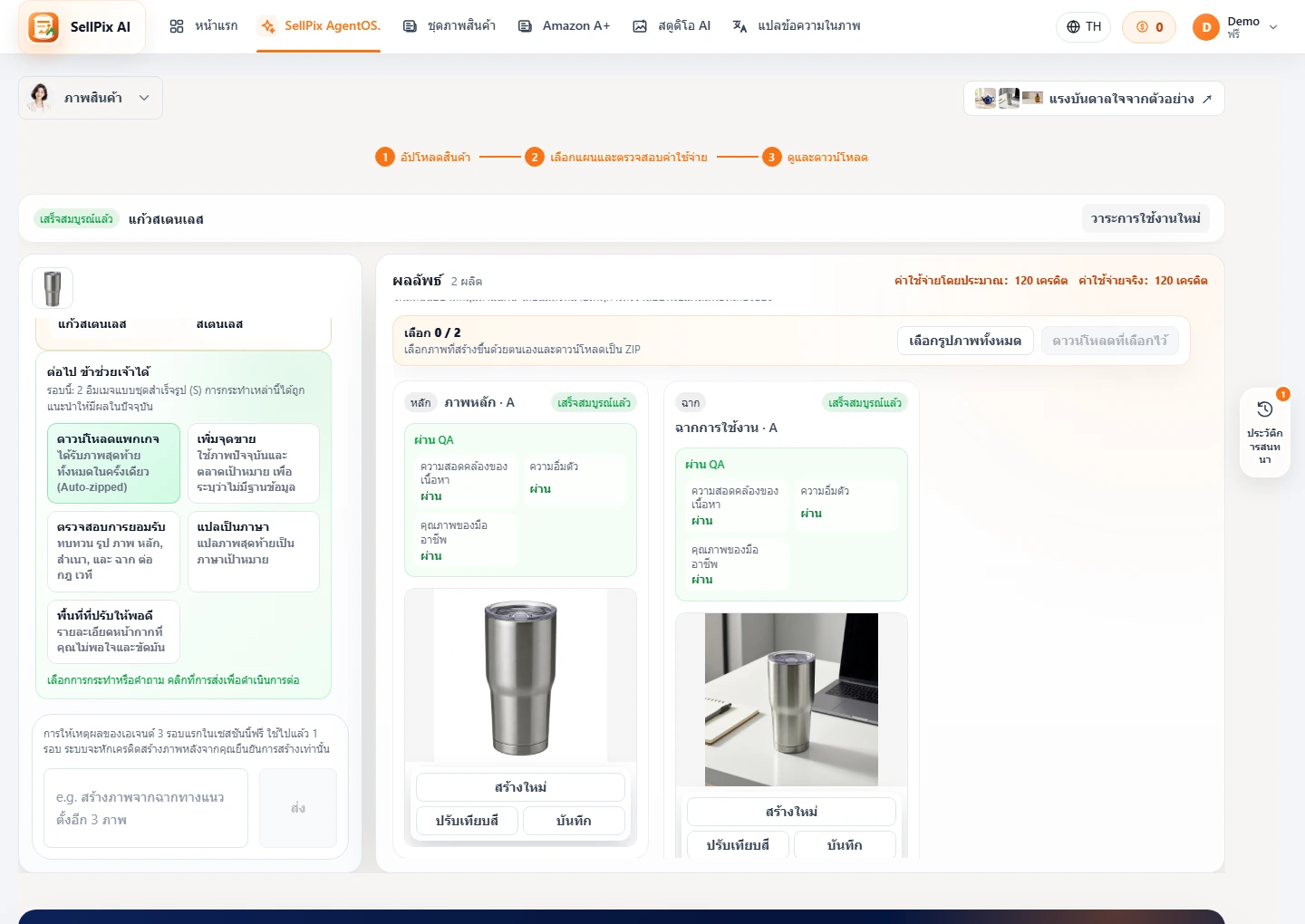The width and height of the screenshot is (1305, 924).
Task: Click the profile avatar beside ภาพสินค้า
Action: pos(40,98)
